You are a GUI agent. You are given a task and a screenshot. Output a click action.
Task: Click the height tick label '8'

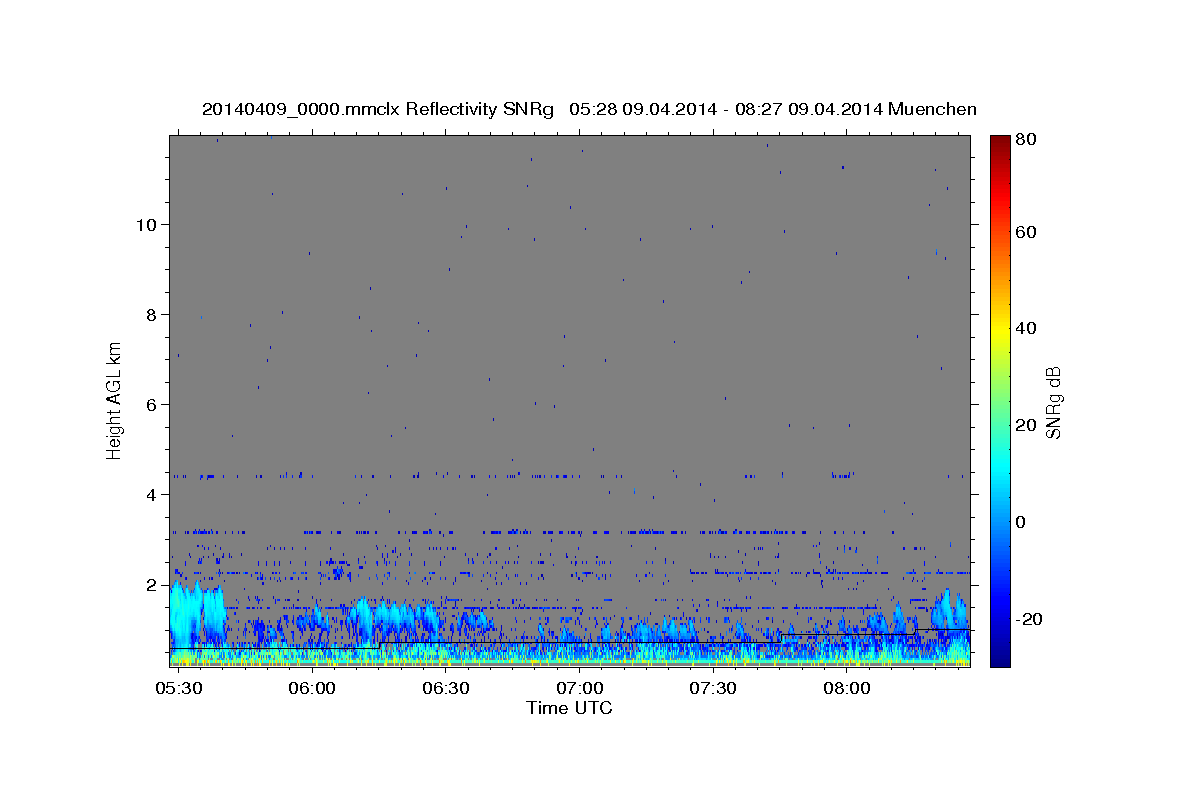click(x=151, y=315)
